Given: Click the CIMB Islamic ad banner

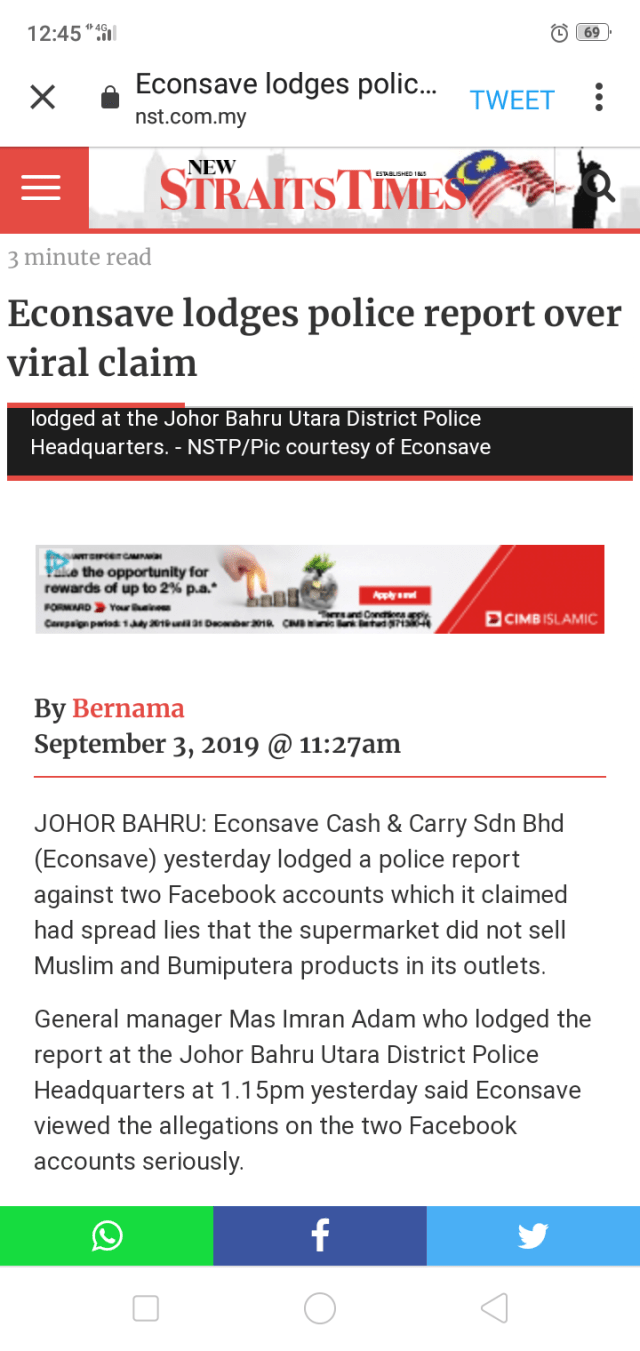Looking at the screenshot, I should tap(320, 589).
